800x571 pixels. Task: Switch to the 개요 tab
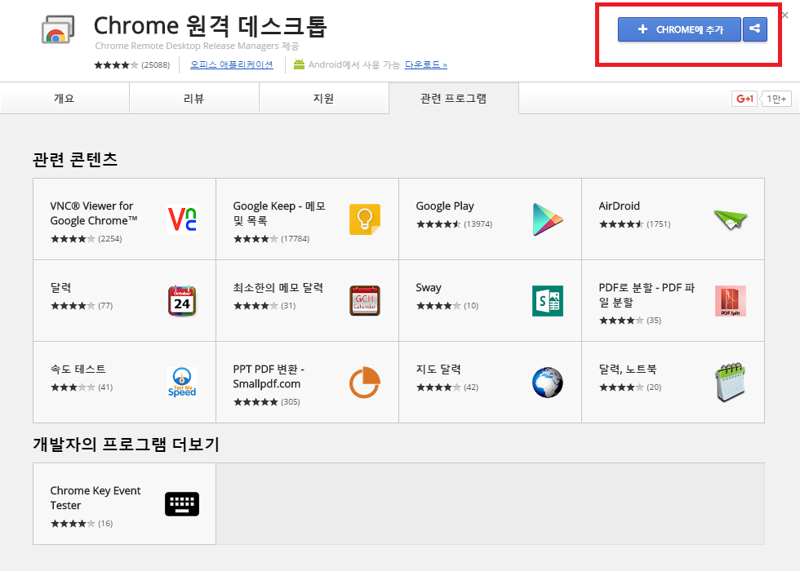point(64,98)
